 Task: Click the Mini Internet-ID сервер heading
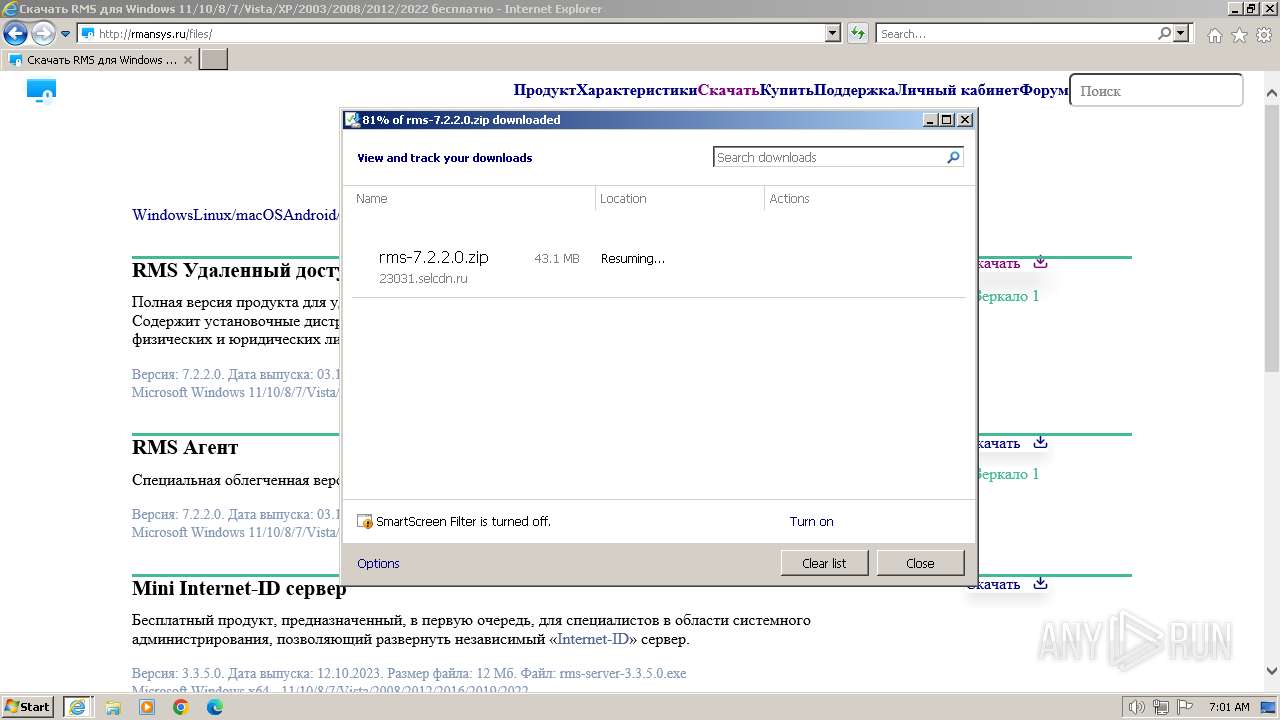pos(239,588)
